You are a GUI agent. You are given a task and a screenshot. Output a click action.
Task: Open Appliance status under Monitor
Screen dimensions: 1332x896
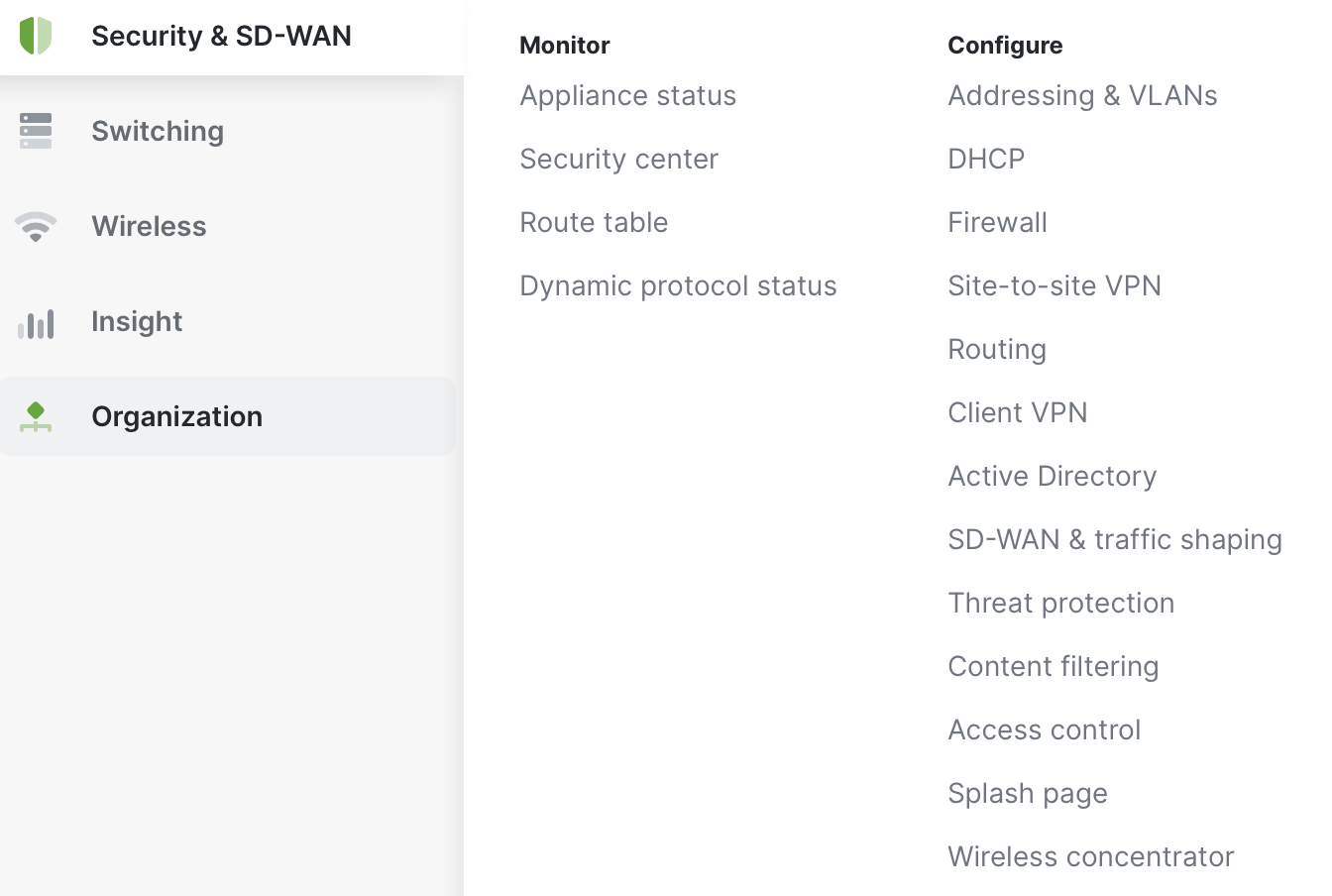pos(627,95)
